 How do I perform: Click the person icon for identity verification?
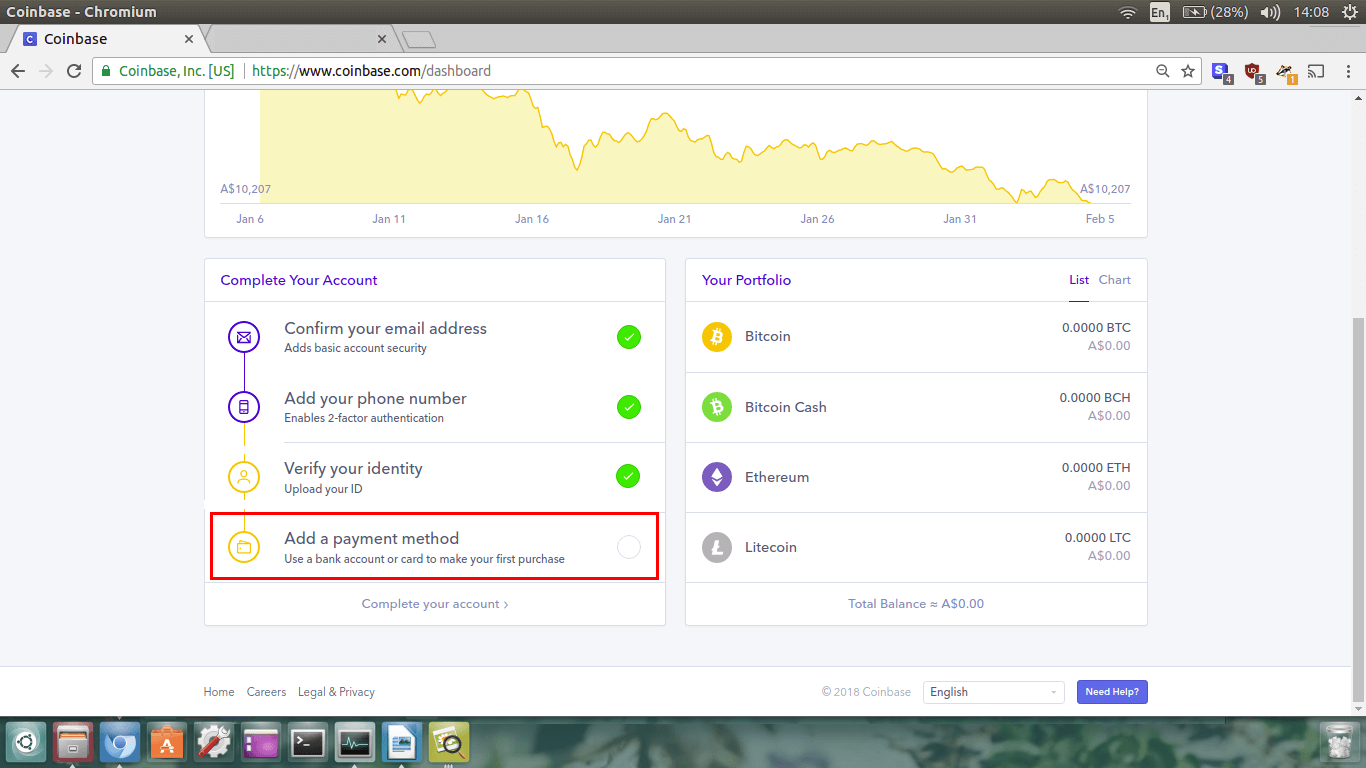244,477
